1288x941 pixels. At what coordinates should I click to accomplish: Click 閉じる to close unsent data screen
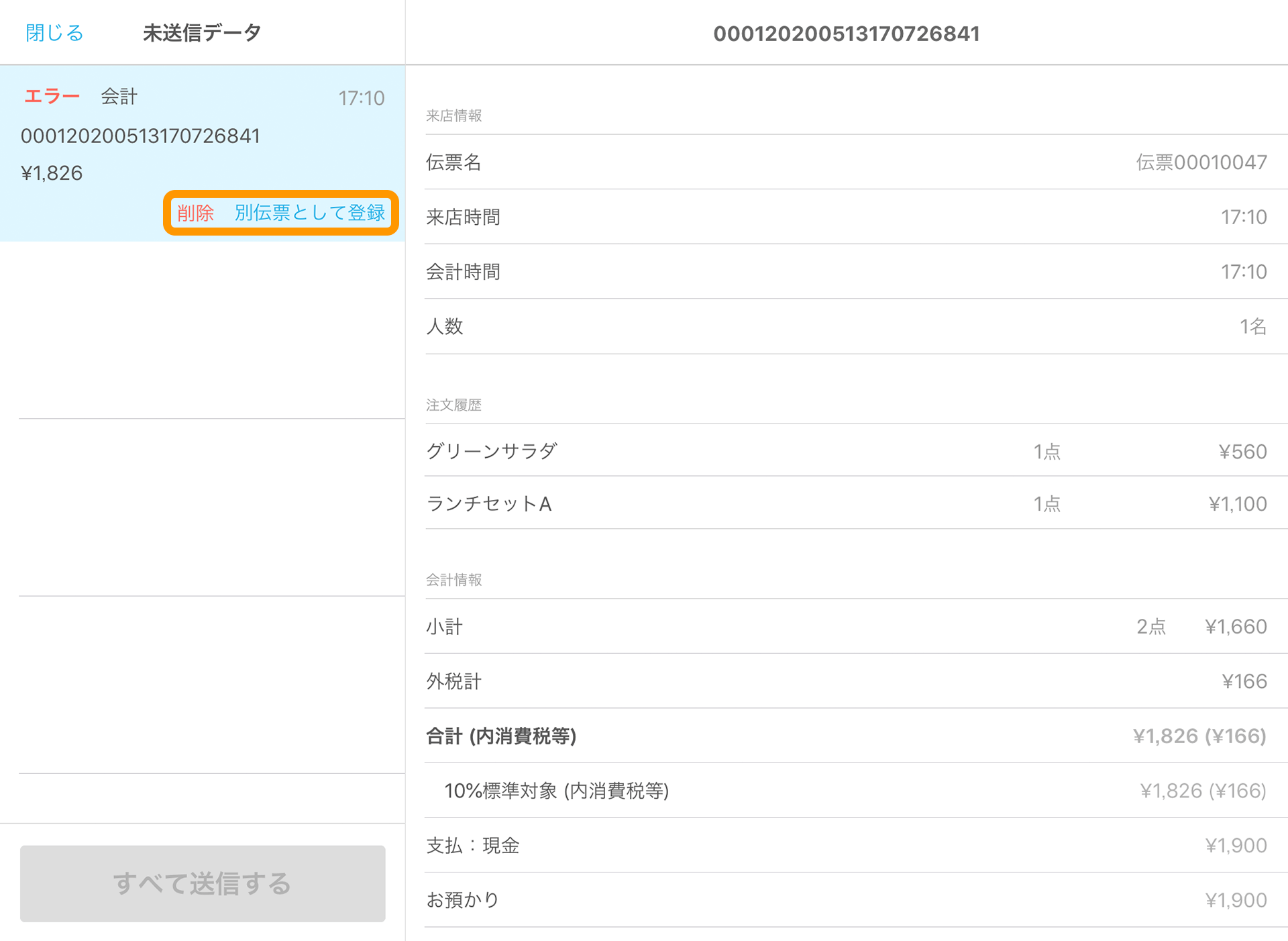[54, 32]
